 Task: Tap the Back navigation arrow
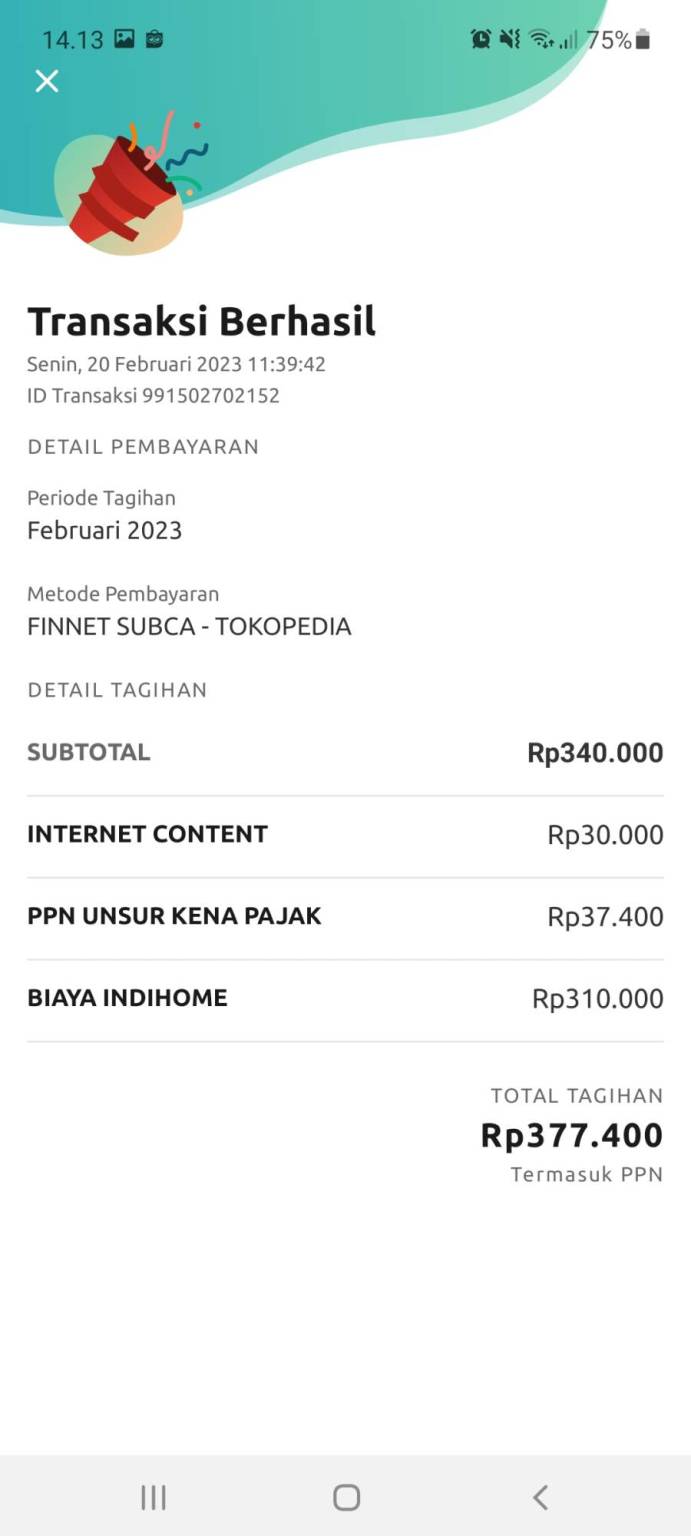pos(539,1497)
